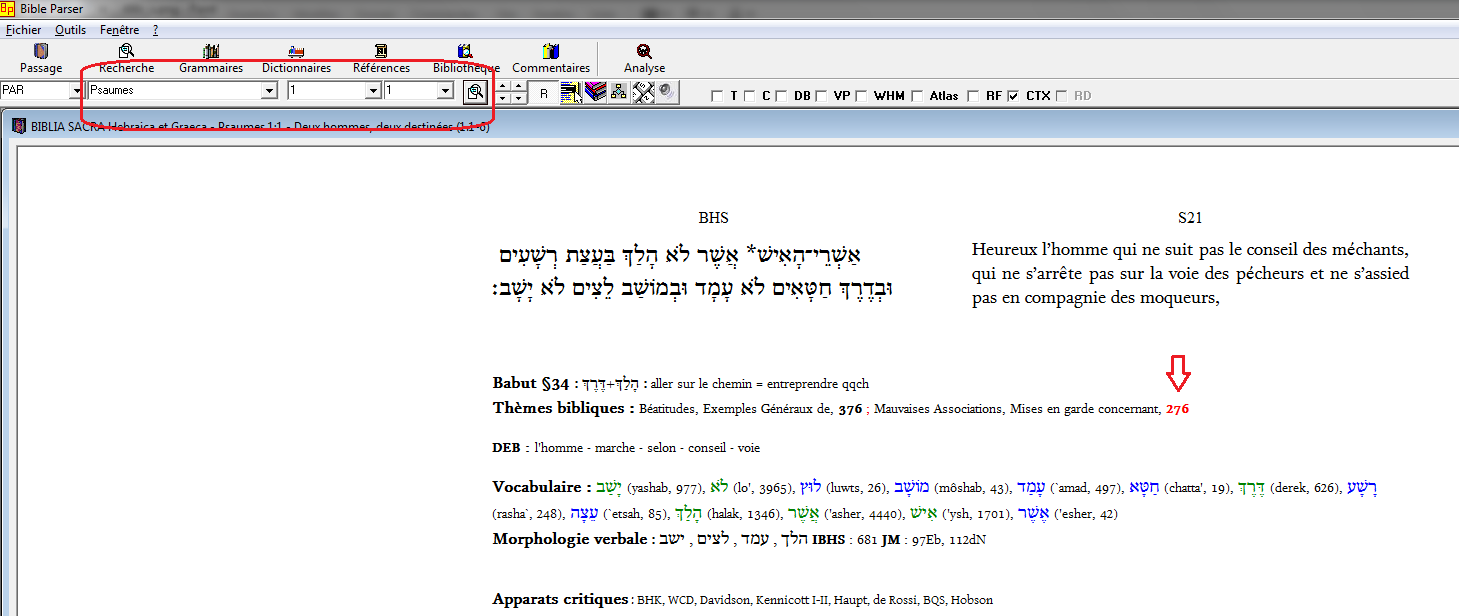Open the ? help menu
Screen dimensions: 1459x616
coord(155,30)
